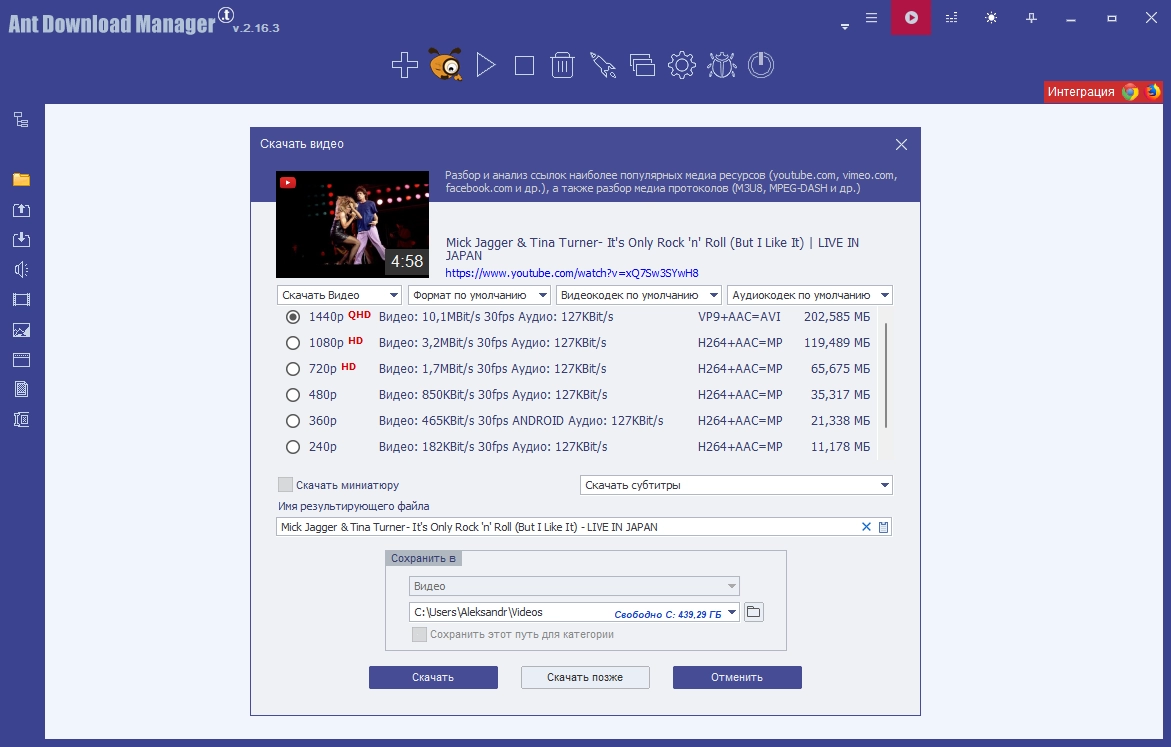Screen dimensions: 1171x747
Task: Click the output file name input field
Action: click(x=568, y=527)
